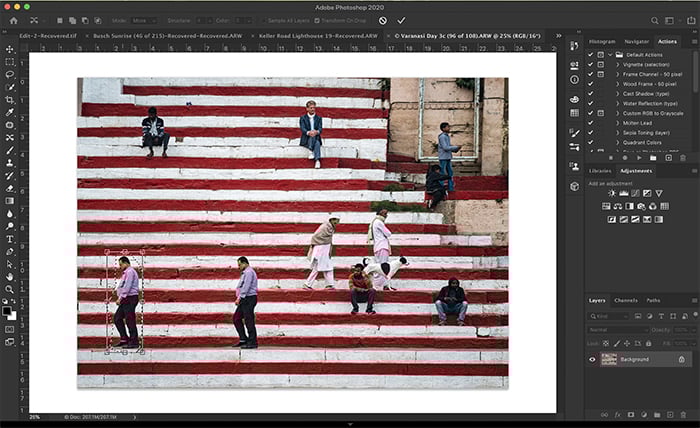Screen dimensions: 700x428
Task: Select the Eyedropper tool
Action: click(9, 112)
